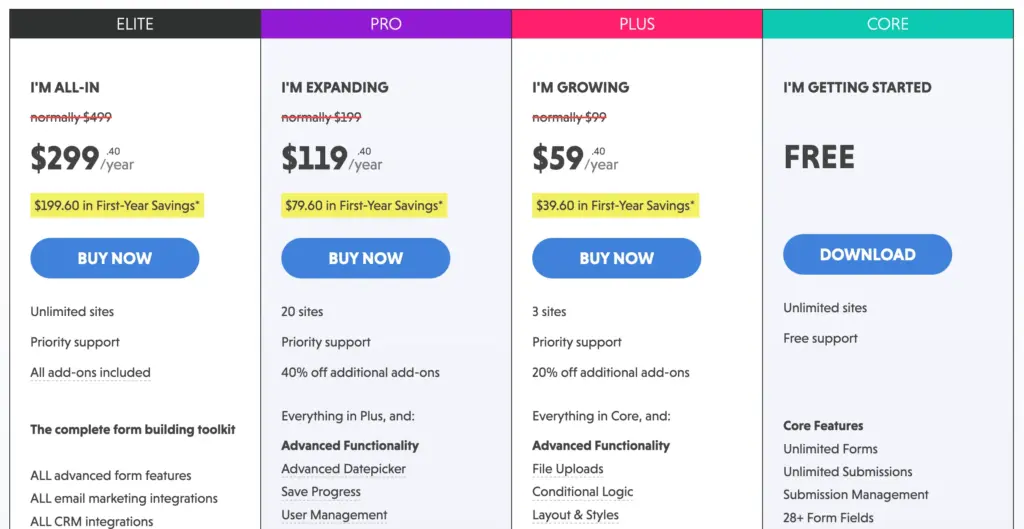Screen dimensions: 1024x529
Task: Click the Layout & Styles feature link
Action: pyautogui.click(x=575, y=515)
